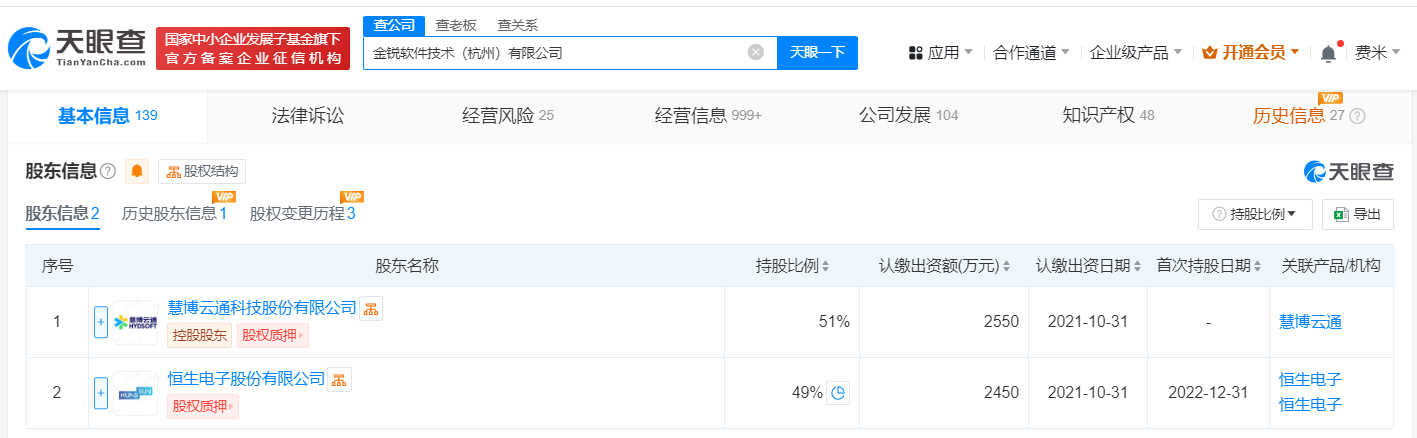The height and width of the screenshot is (438, 1417).
Task: Open equity structure icon next to 慧博云通科技股份有限公司
Action: pos(371,308)
